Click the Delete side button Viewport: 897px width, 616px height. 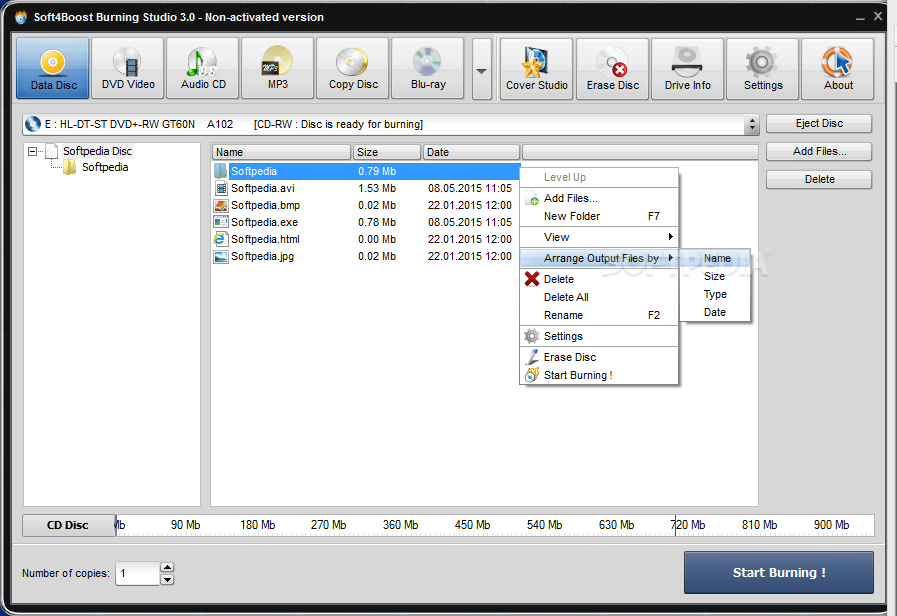[819, 180]
